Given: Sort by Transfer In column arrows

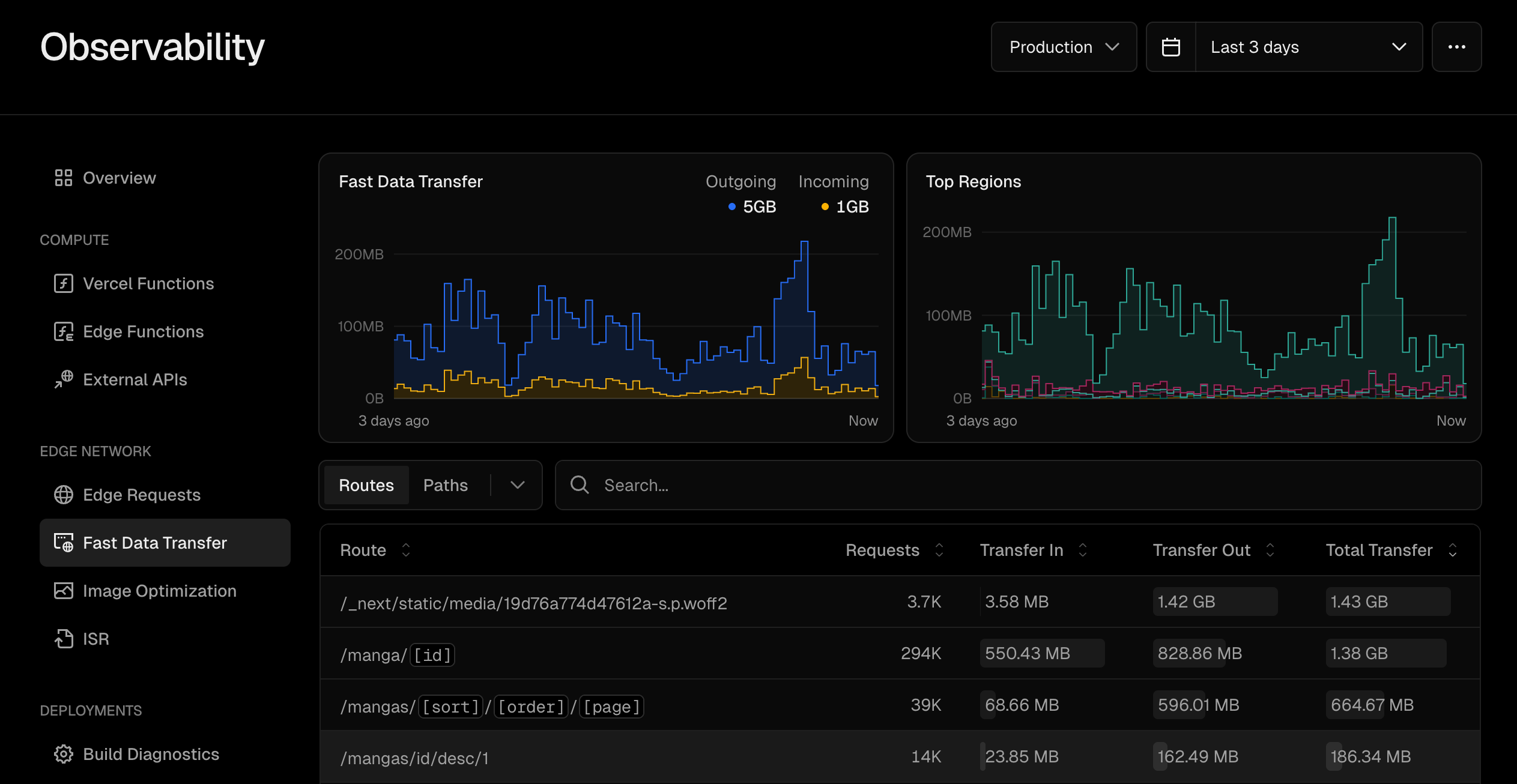Looking at the screenshot, I should pyautogui.click(x=1083, y=550).
